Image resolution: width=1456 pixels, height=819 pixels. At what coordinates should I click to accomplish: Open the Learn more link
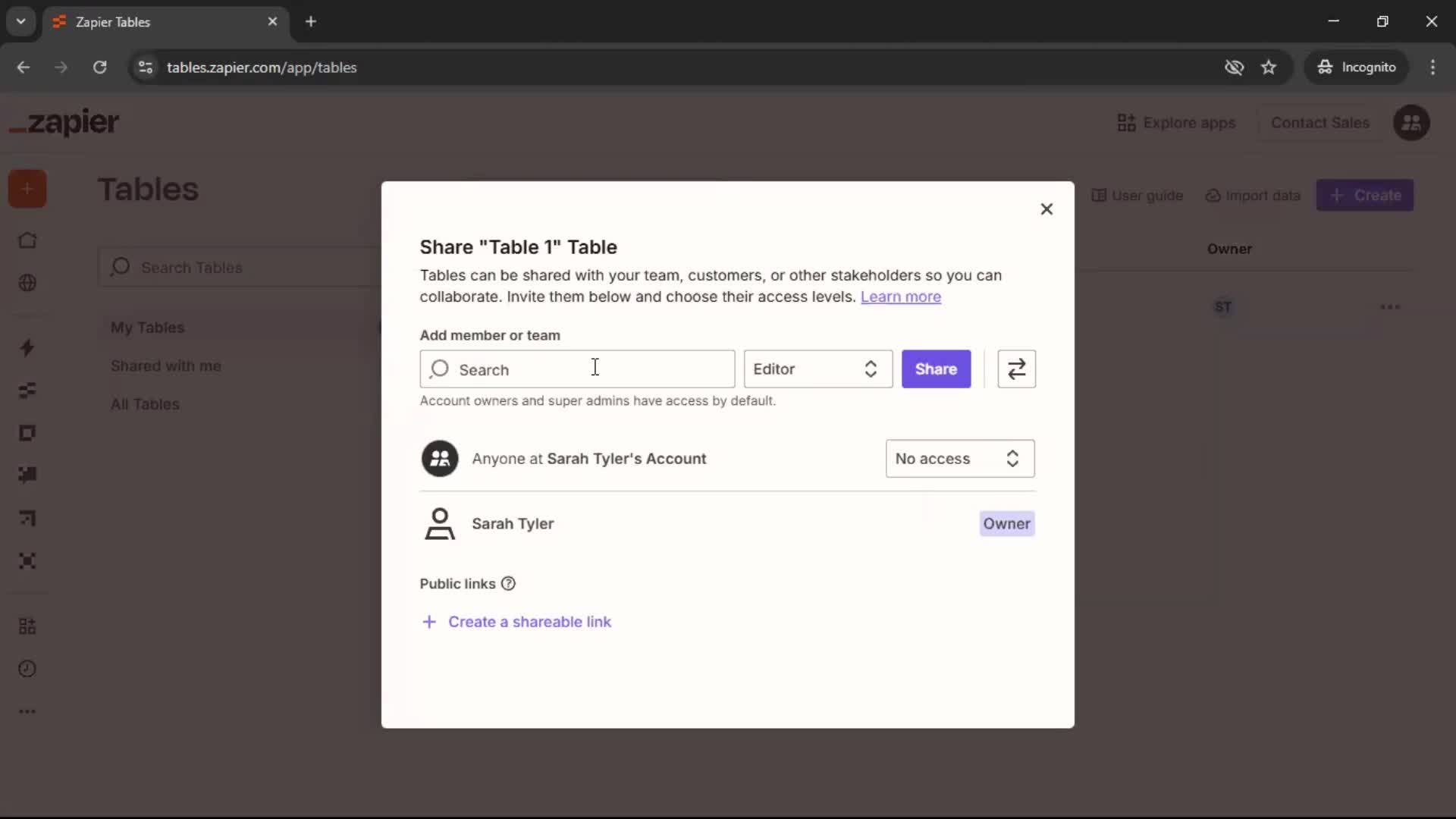coord(901,297)
